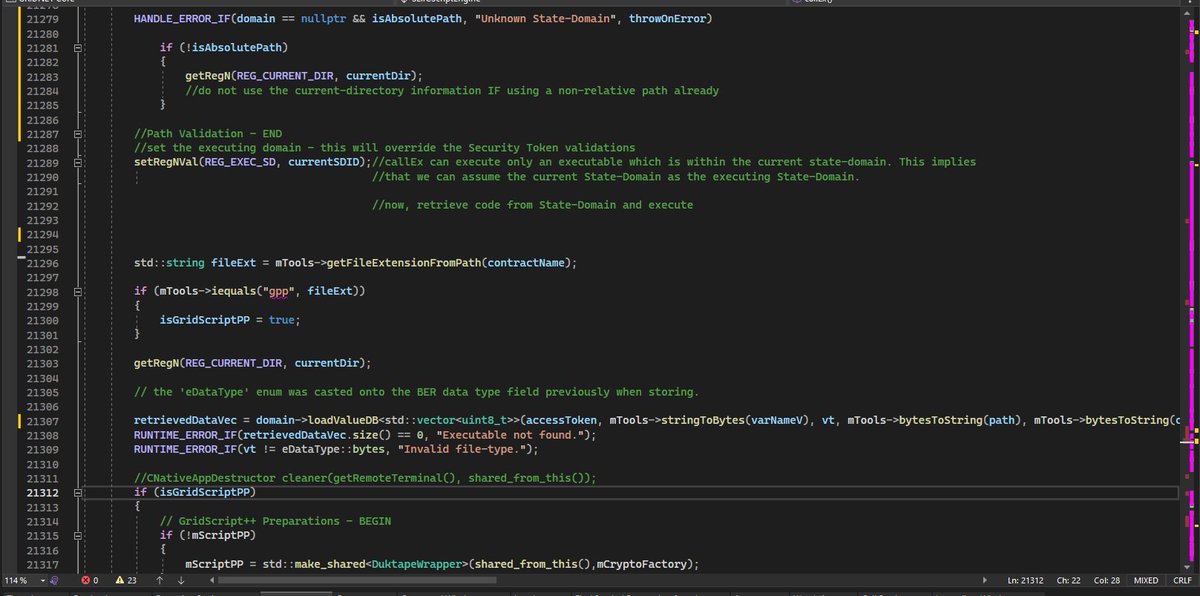1200x596 pixels.
Task: Collapse the iequals if-block at line 21298
Action: click(x=79, y=292)
